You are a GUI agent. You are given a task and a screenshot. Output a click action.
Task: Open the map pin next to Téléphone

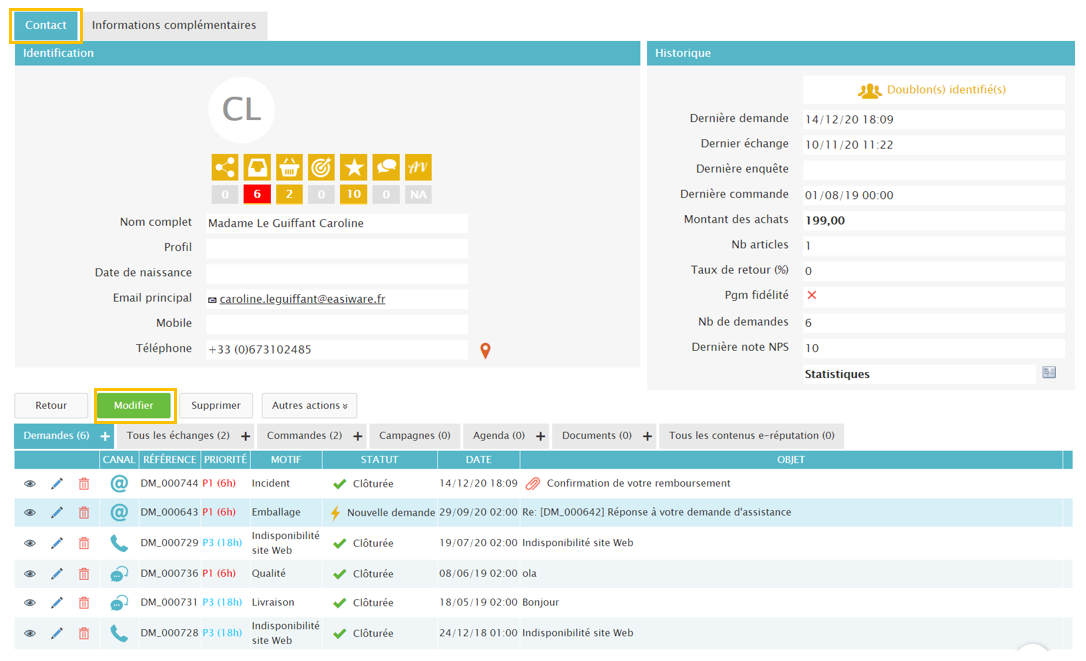click(x=485, y=351)
